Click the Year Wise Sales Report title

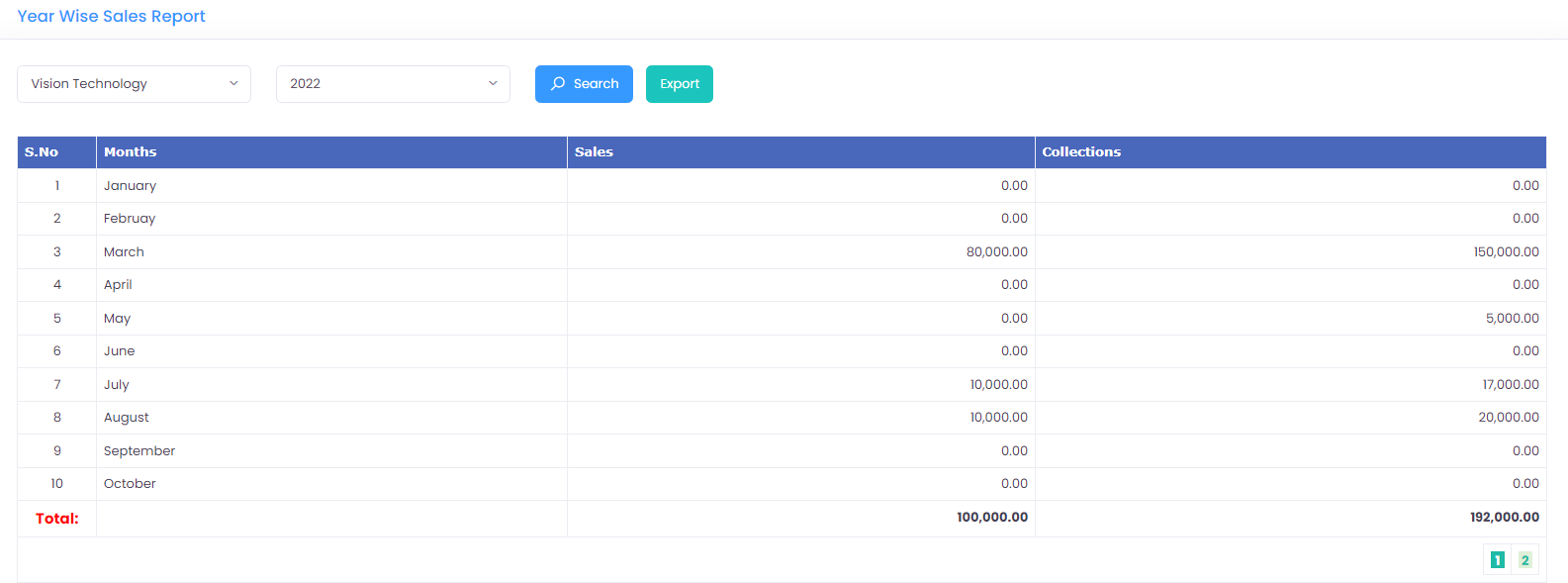[111, 17]
